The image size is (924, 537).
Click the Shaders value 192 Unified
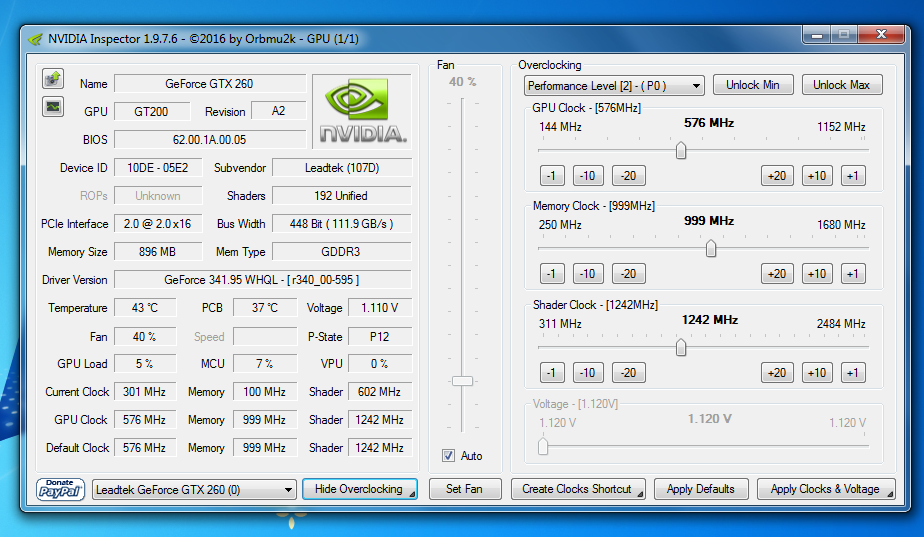click(342, 196)
